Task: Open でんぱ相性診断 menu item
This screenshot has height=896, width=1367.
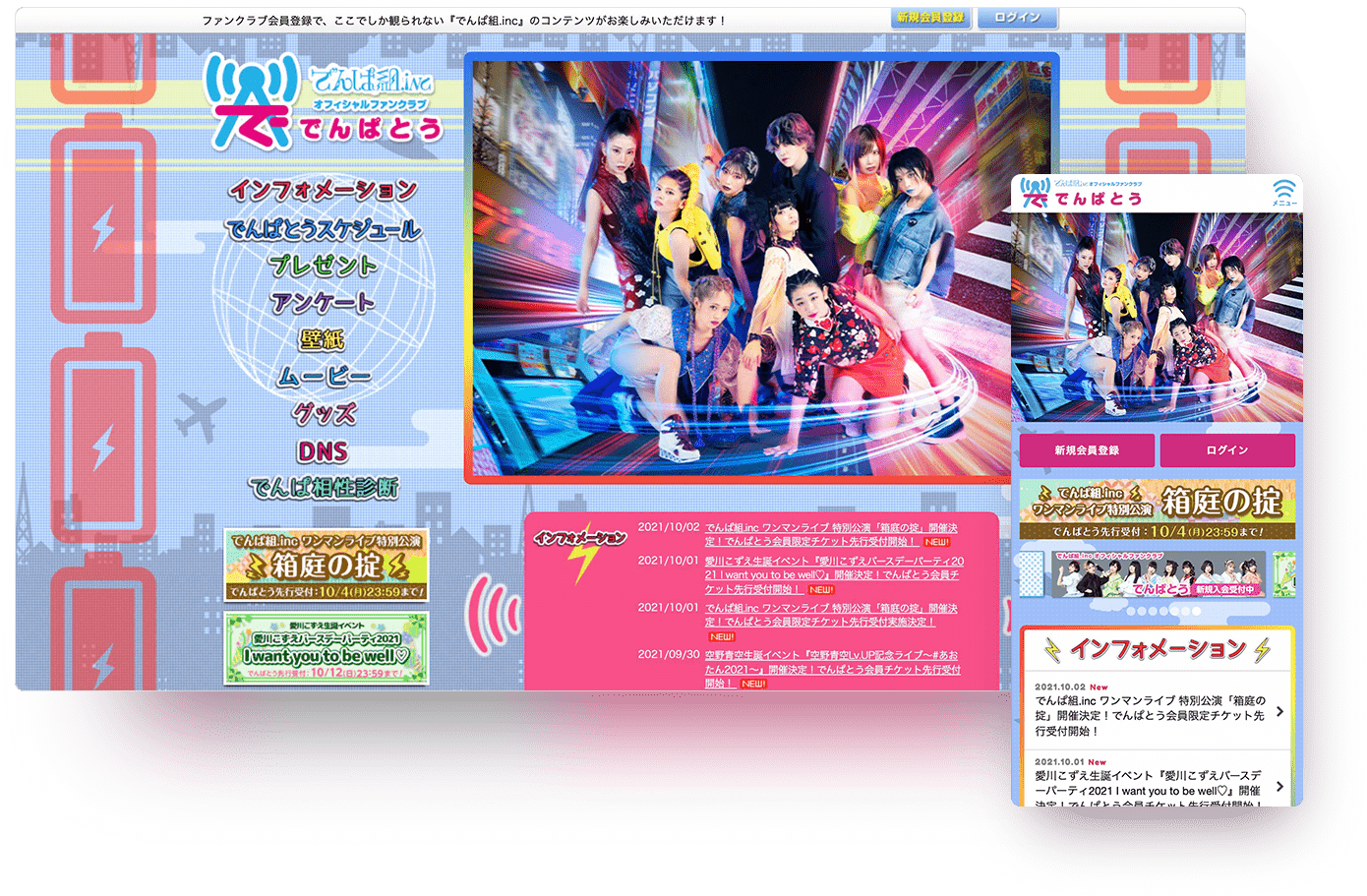Action: [x=324, y=488]
